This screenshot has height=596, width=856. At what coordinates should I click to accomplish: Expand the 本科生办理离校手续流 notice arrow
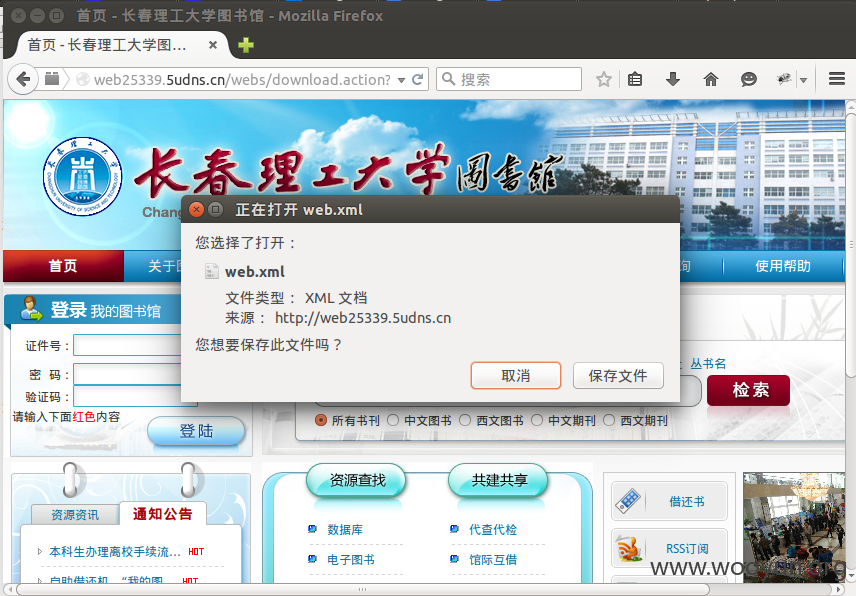[x=39, y=552]
